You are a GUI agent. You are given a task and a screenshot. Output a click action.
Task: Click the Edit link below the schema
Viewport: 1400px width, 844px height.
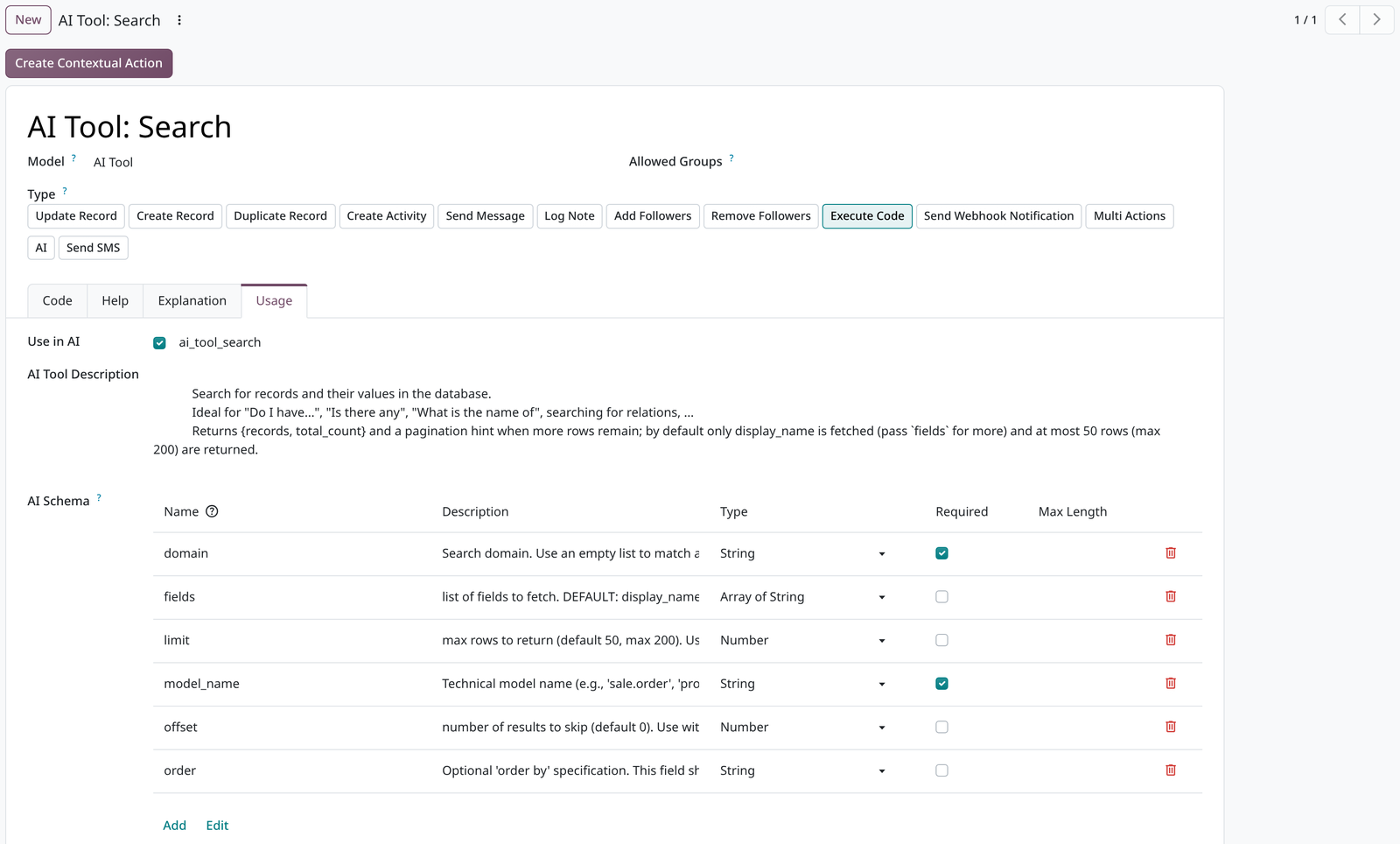point(217,825)
